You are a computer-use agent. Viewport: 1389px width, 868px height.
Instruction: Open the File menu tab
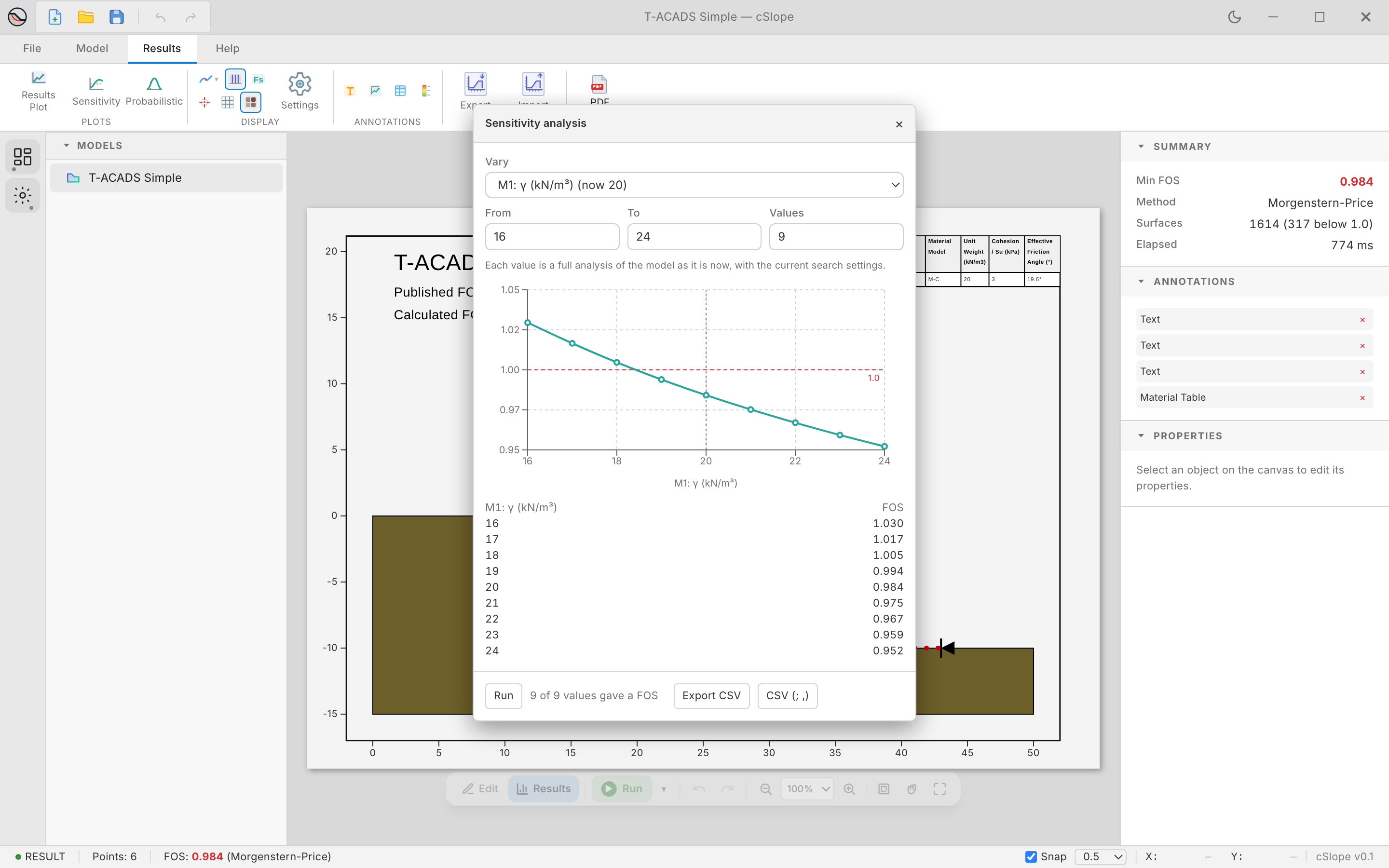pyautogui.click(x=32, y=48)
